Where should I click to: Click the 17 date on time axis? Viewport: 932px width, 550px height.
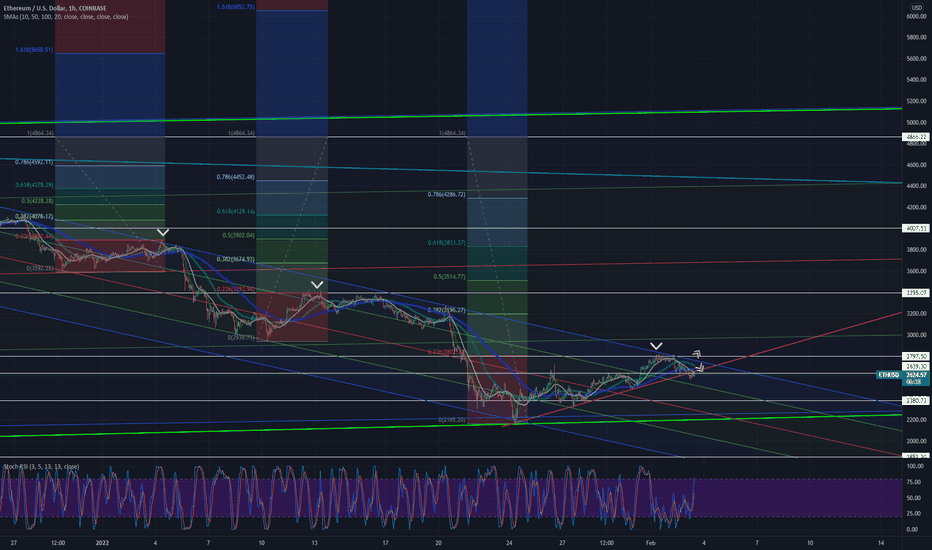(x=385, y=543)
